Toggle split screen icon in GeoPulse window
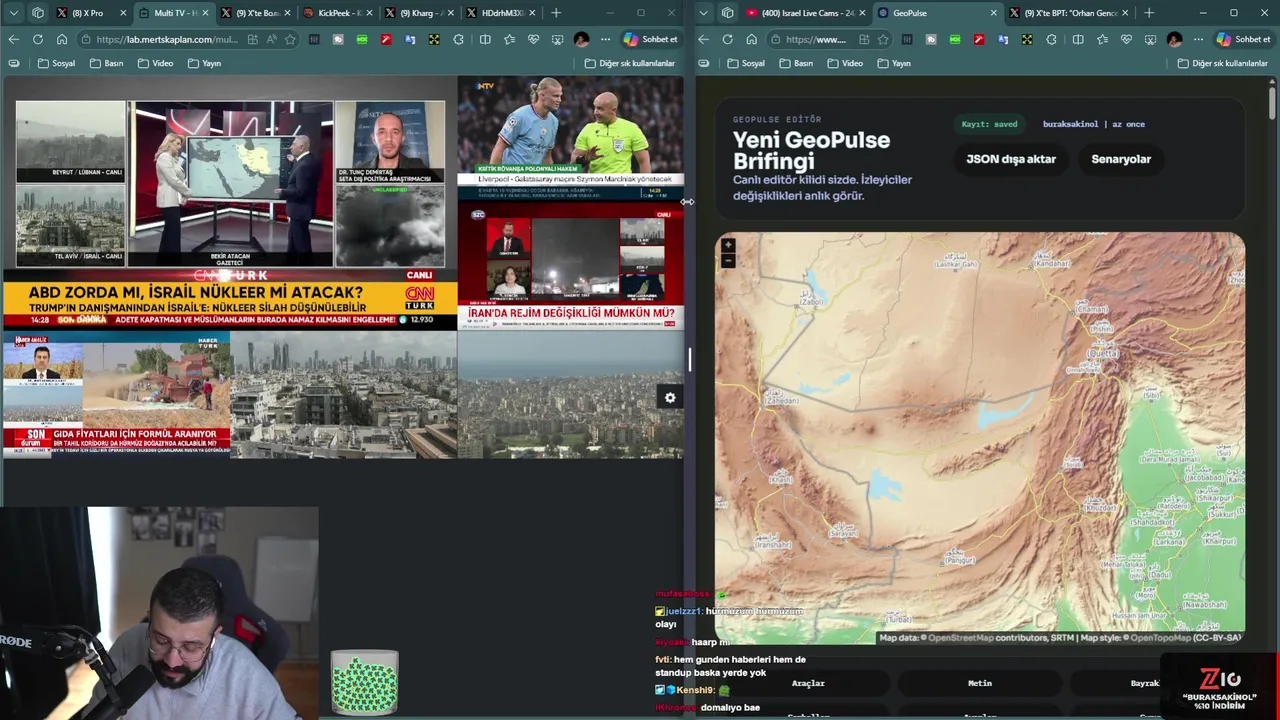Image resolution: width=1280 pixels, height=720 pixels. [x=1078, y=39]
